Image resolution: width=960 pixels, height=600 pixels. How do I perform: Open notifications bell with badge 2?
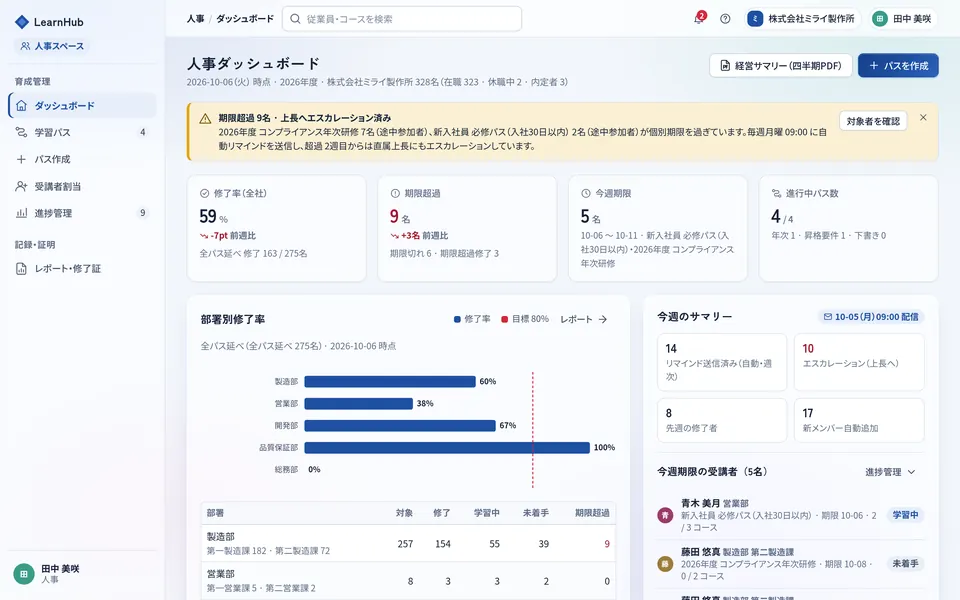point(699,18)
